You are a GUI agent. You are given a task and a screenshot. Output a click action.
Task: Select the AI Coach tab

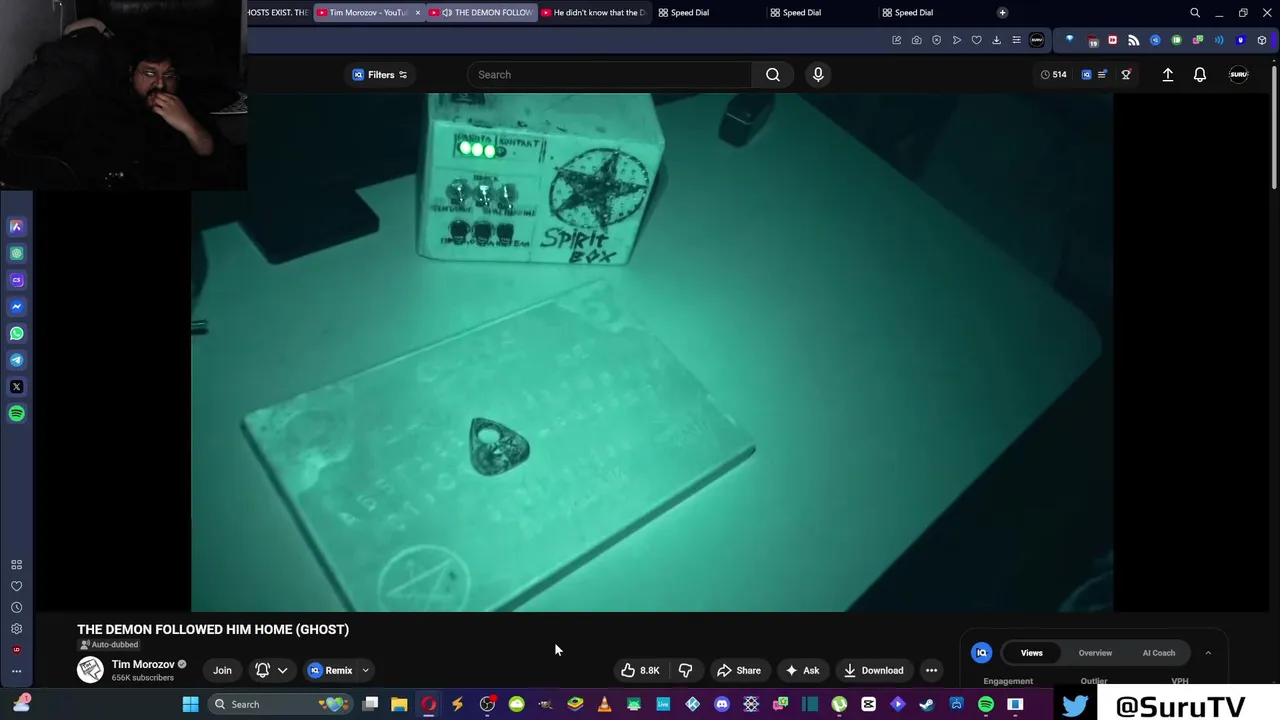pyautogui.click(x=1159, y=653)
